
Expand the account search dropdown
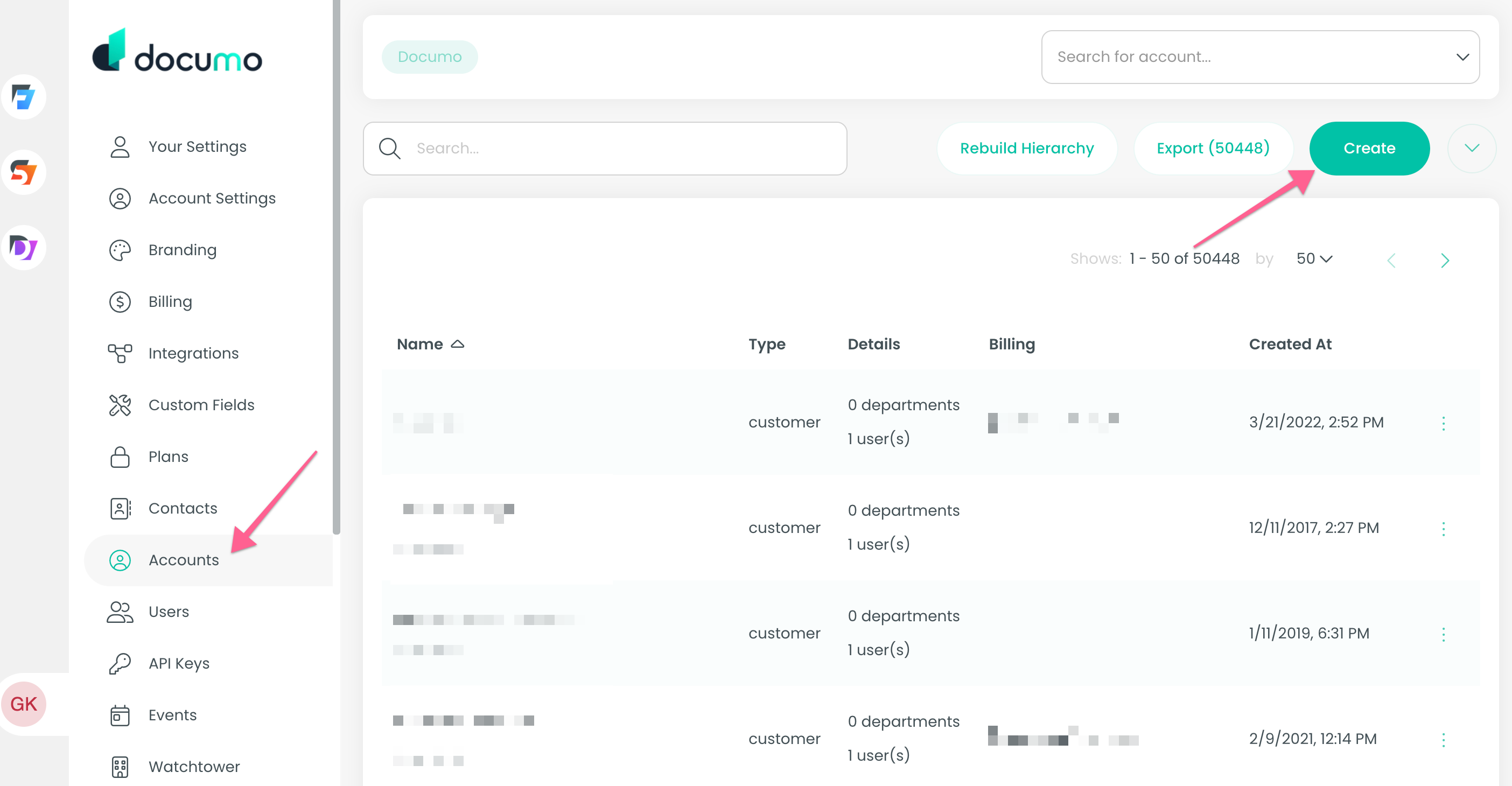coord(1462,57)
